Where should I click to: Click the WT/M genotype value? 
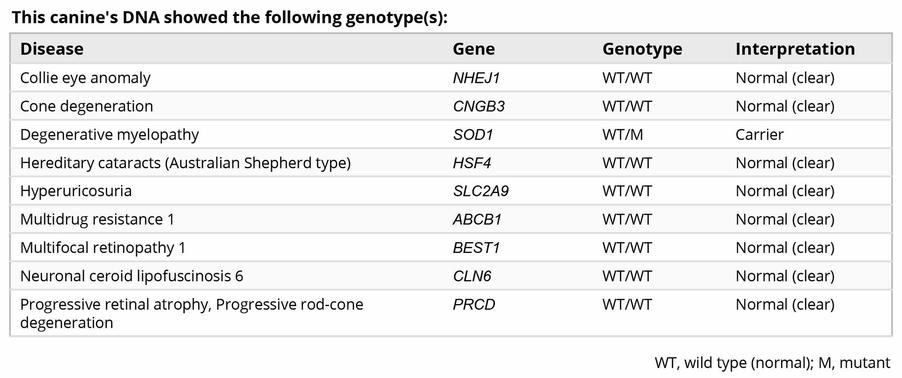(622, 135)
